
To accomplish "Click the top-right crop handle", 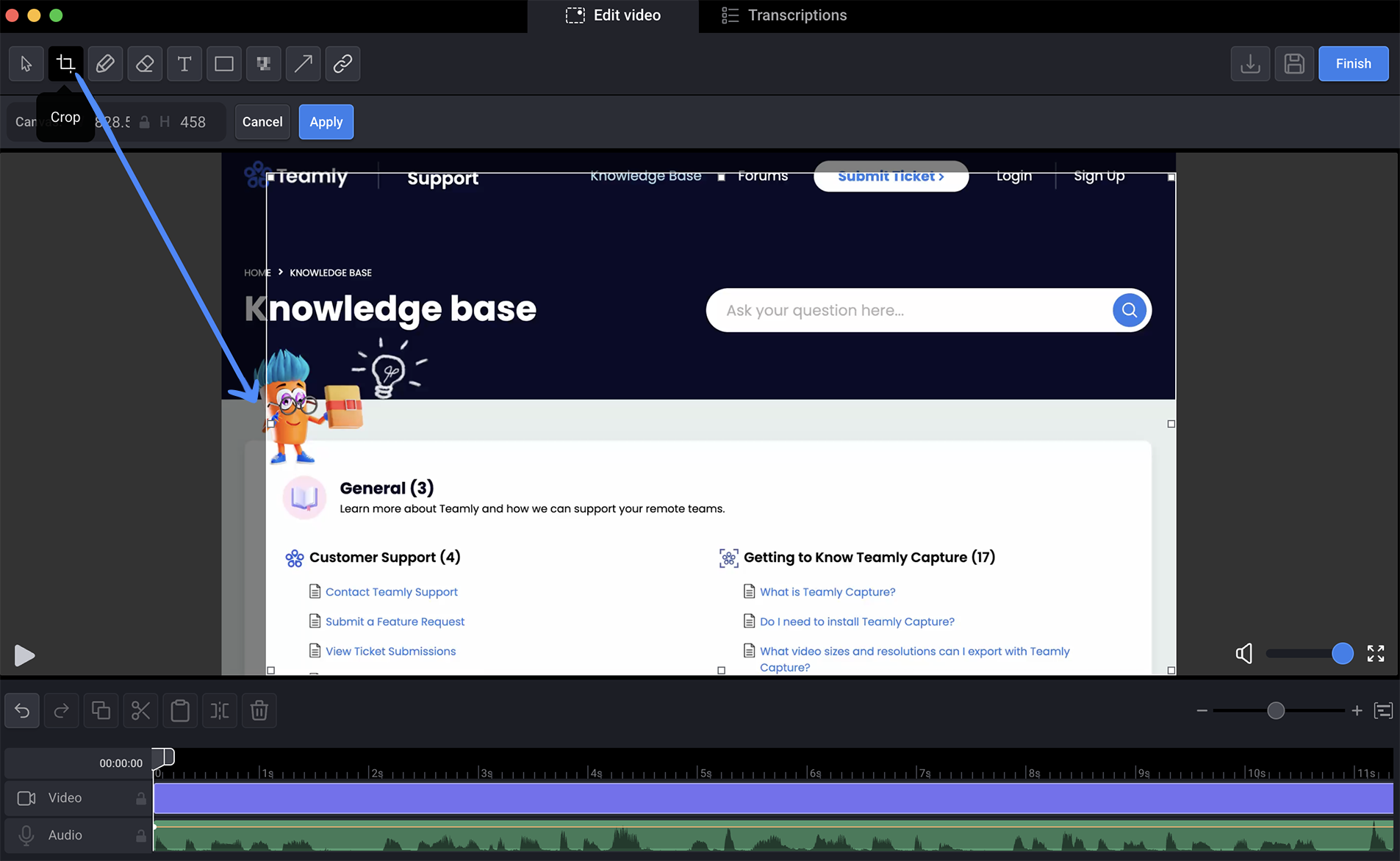I will click(1171, 177).
